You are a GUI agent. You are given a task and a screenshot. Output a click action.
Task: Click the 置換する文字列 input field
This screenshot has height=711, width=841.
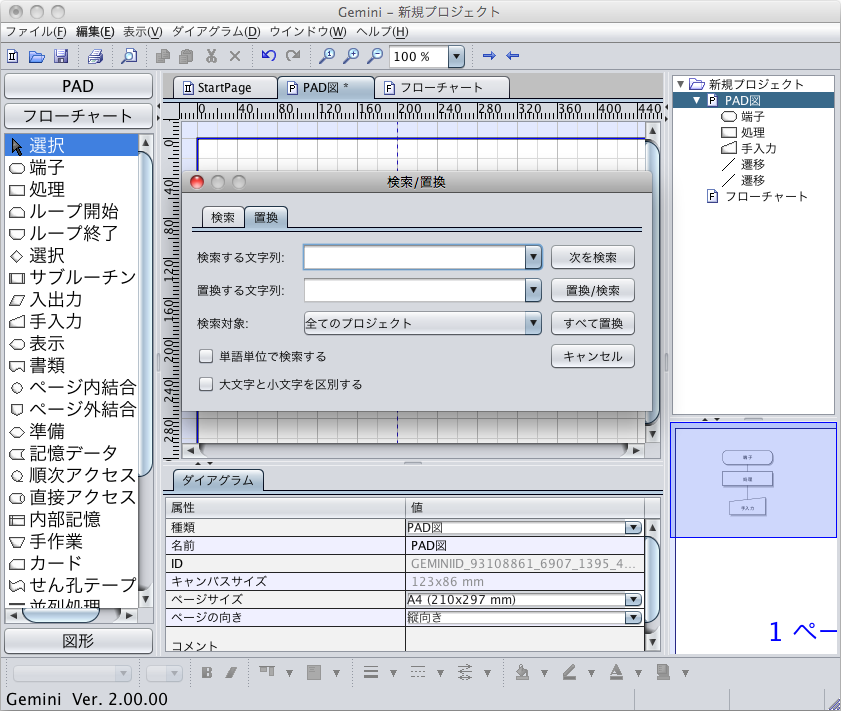415,290
